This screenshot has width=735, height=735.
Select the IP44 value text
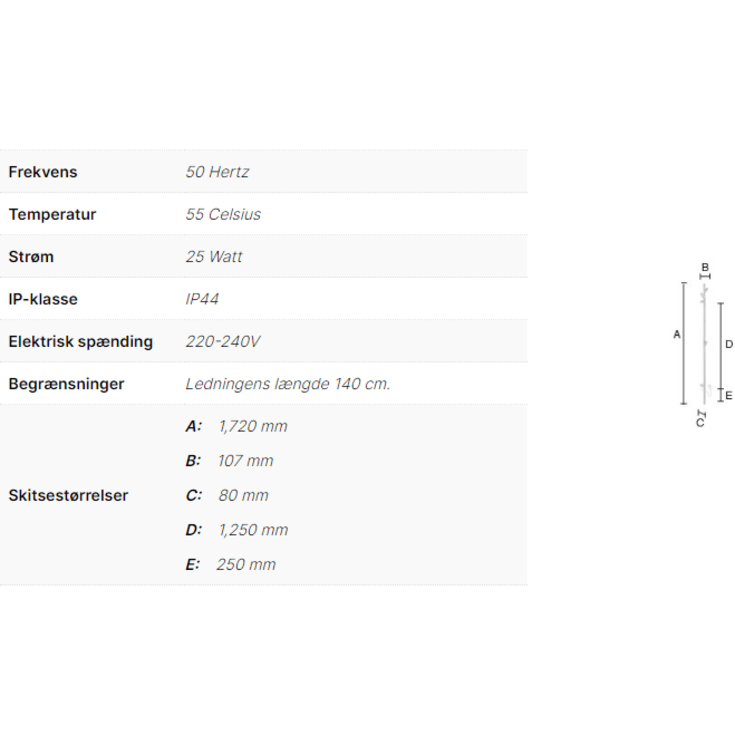tap(202, 299)
